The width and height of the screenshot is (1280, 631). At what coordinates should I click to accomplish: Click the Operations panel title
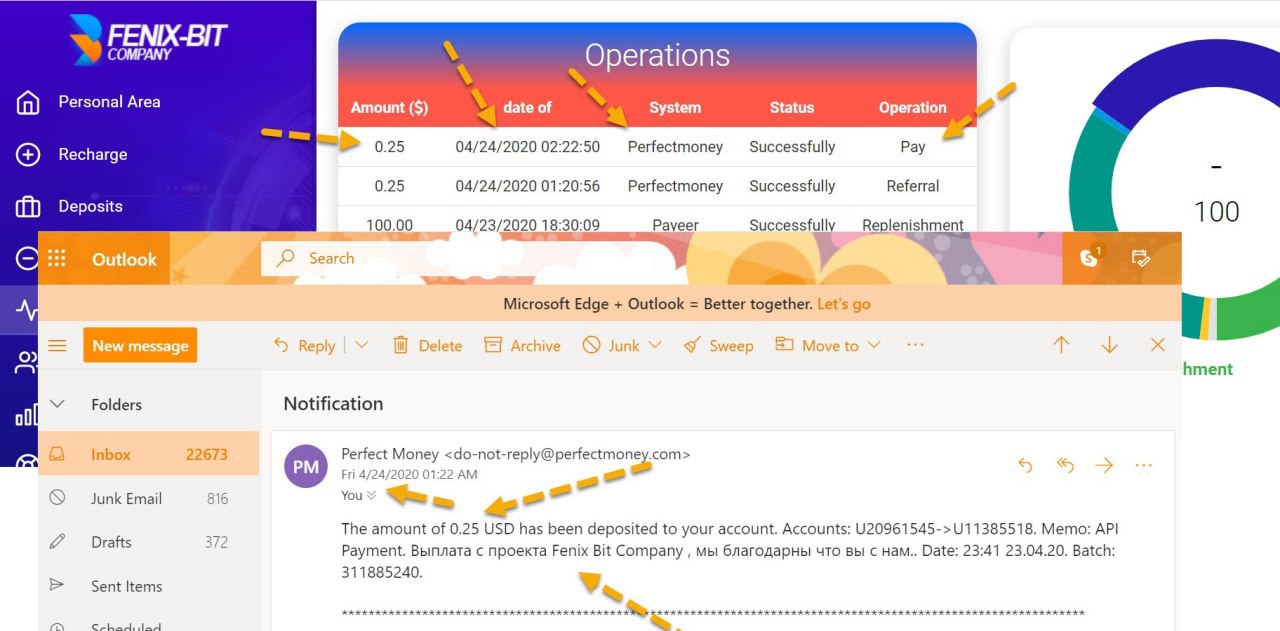pos(657,55)
